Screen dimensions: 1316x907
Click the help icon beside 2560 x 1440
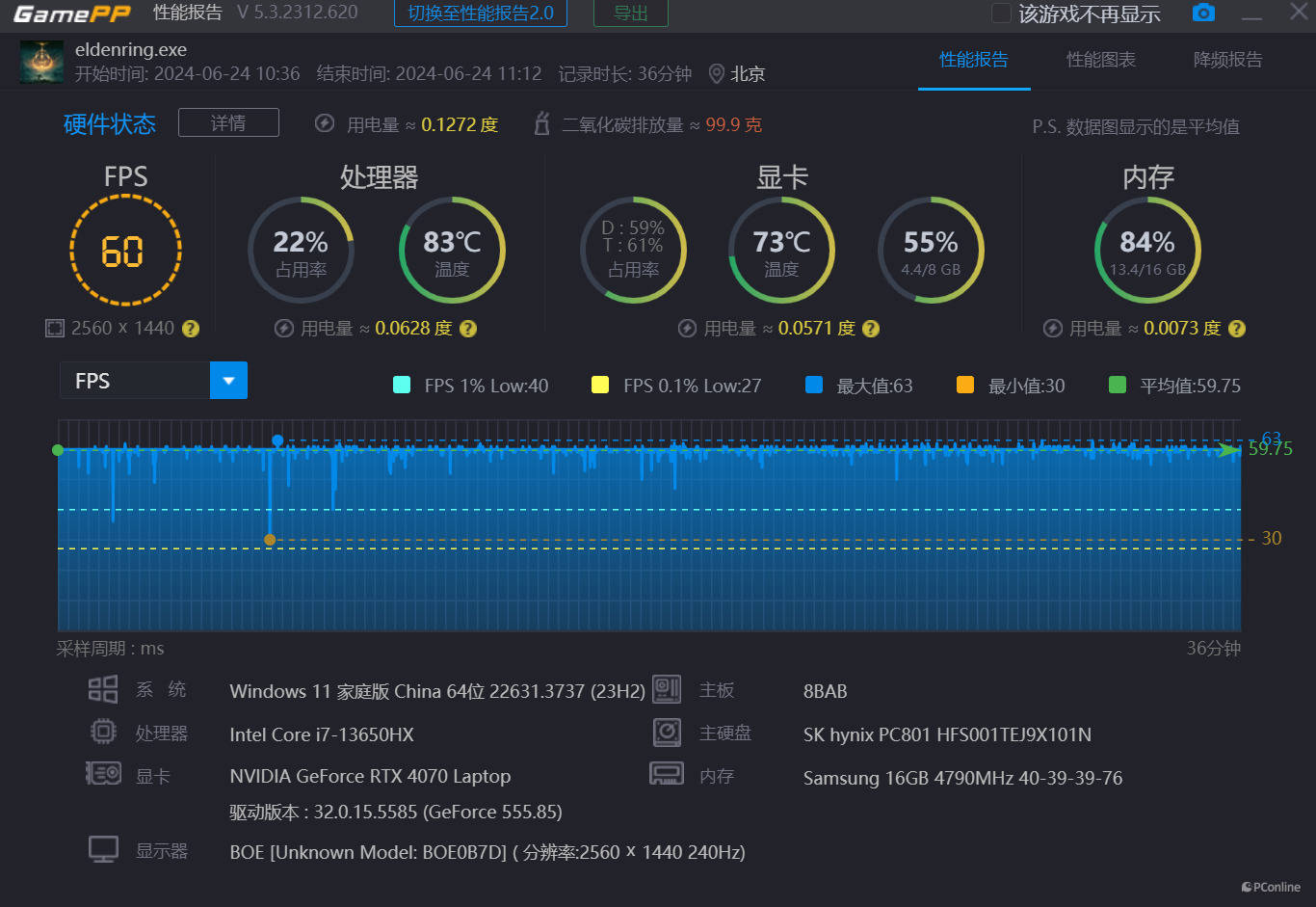pos(191,329)
